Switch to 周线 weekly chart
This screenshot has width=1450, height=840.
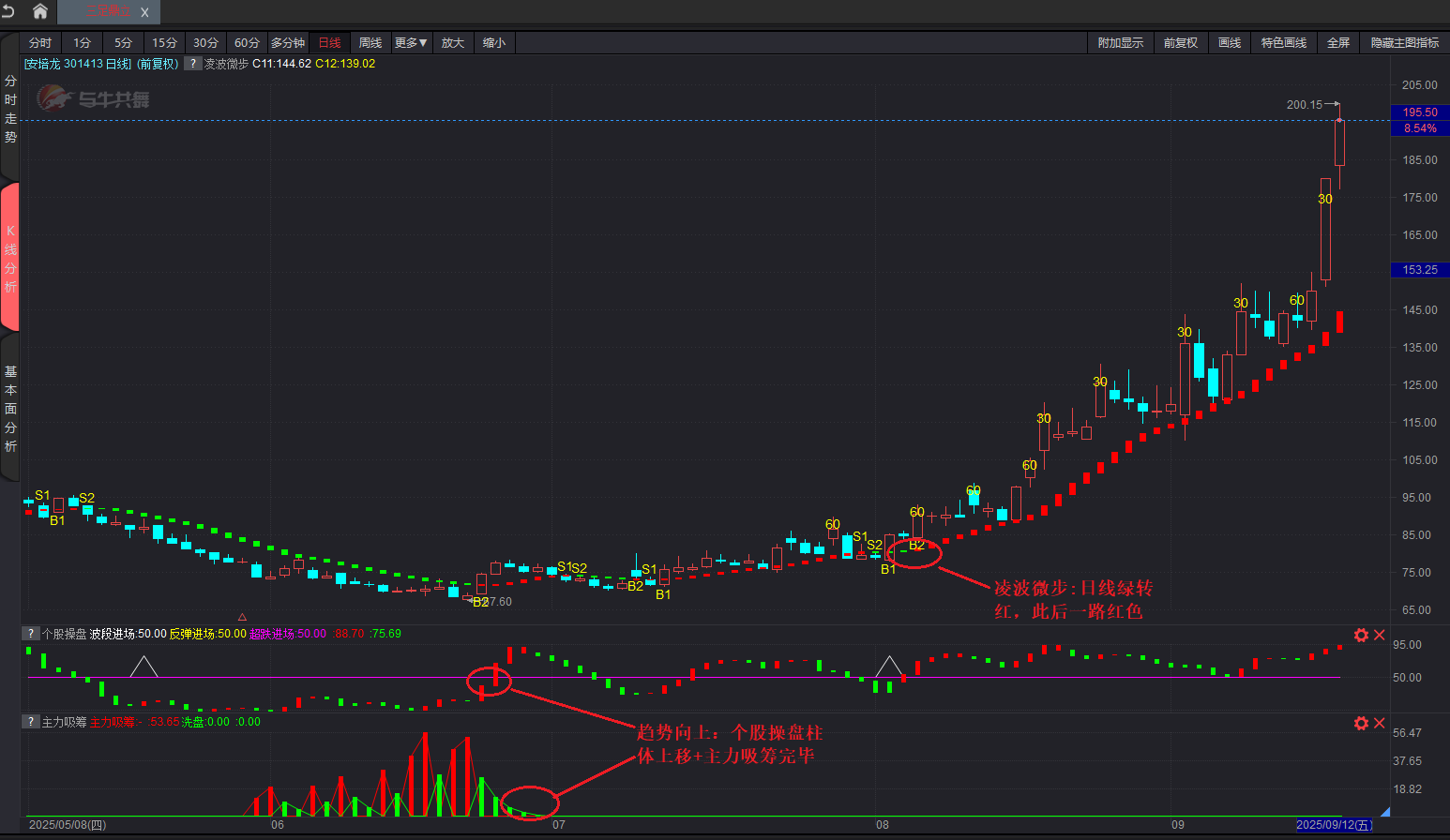(370, 43)
